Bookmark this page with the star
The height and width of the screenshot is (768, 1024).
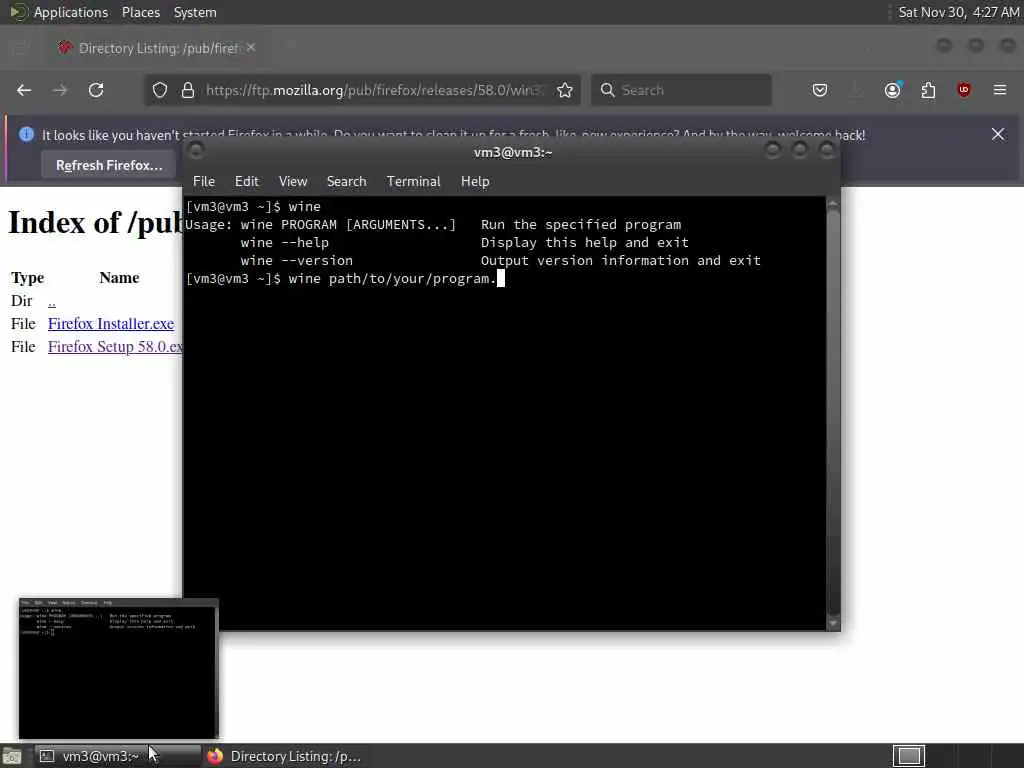coord(565,90)
